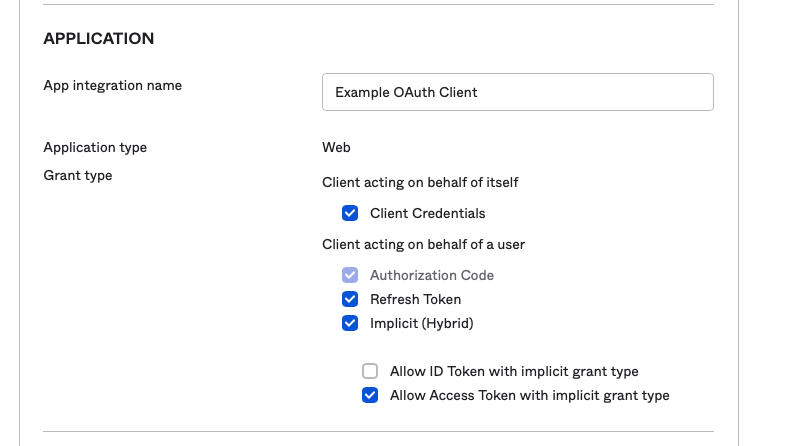Click 'Allow Access Token with implicit grant type' label
Viewport: 785px width, 446px height.
pos(530,395)
